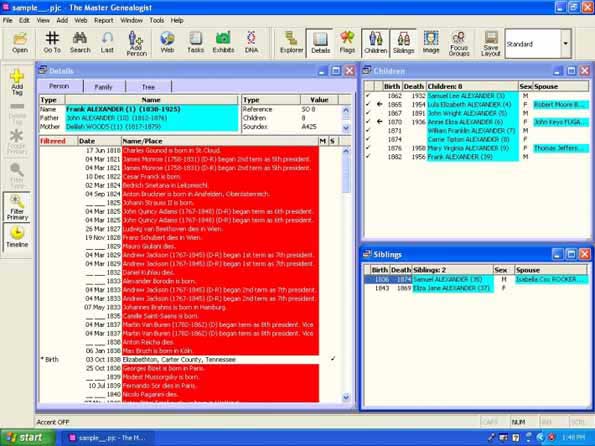This screenshot has width=595, height=446.
Task: Toggle the Children window icon
Action: 375,43
